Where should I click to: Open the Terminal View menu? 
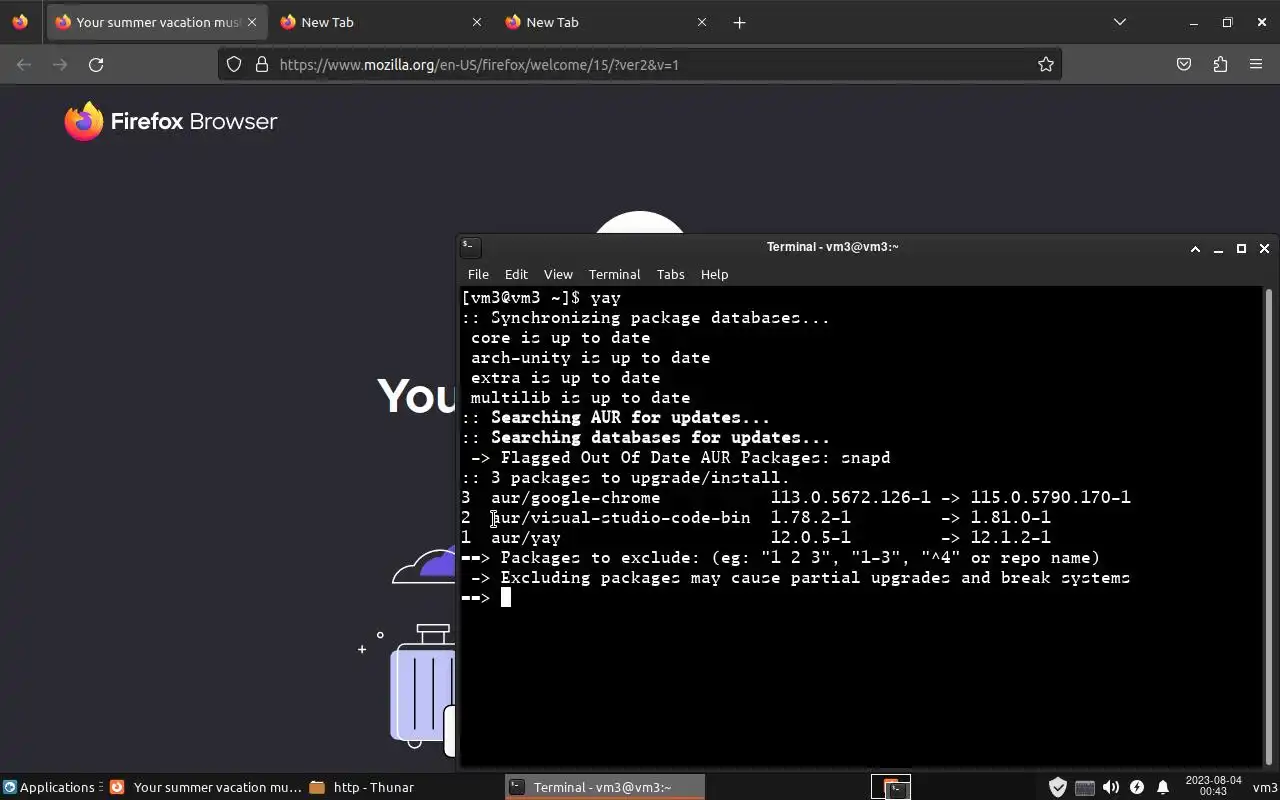pyautogui.click(x=558, y=274)
